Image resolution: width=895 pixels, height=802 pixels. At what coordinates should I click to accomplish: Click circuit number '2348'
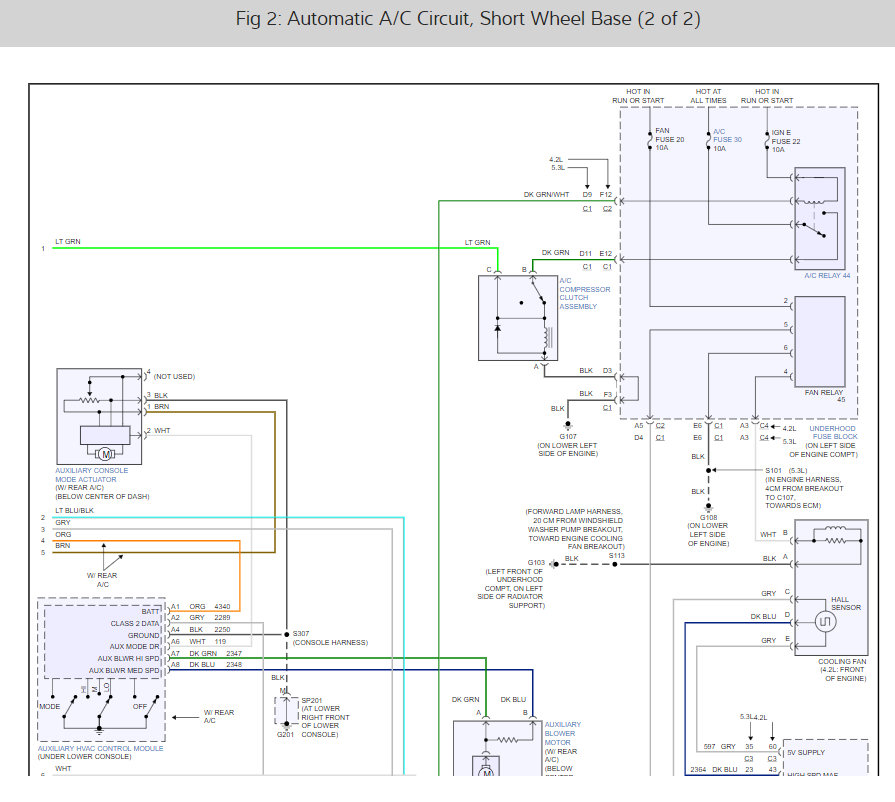[234, 665]
